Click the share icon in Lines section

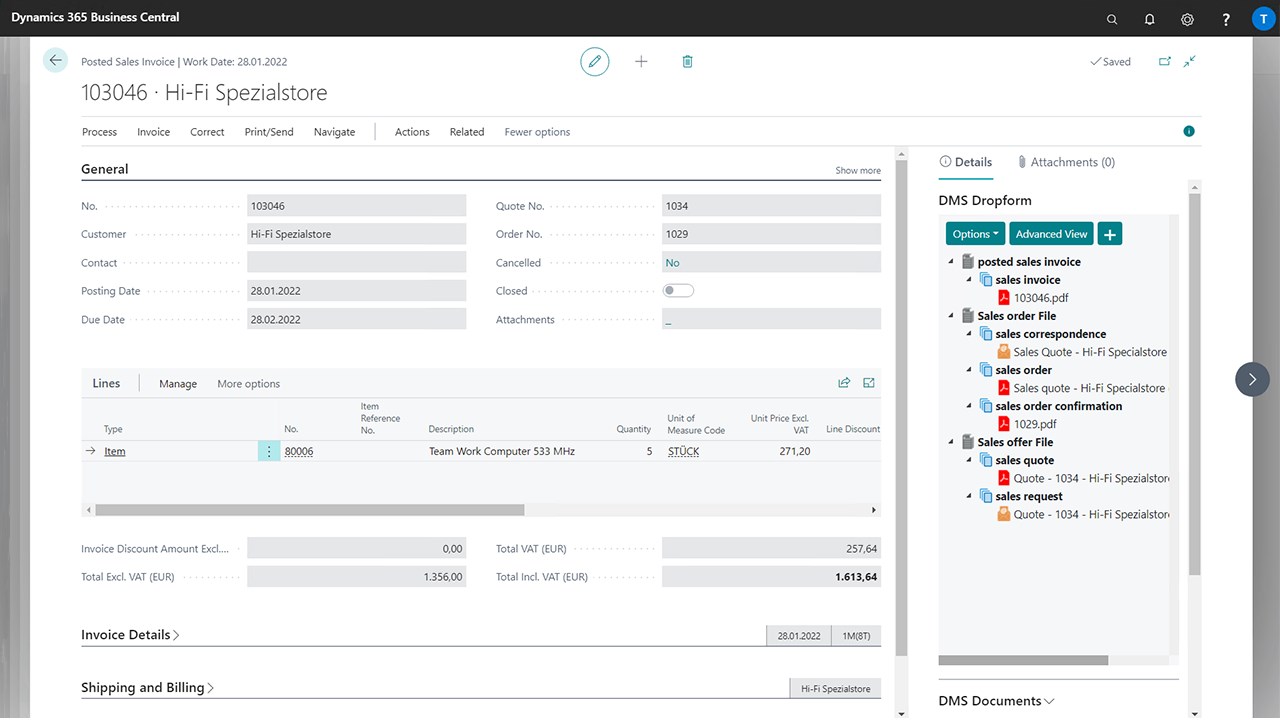(844, 383)
